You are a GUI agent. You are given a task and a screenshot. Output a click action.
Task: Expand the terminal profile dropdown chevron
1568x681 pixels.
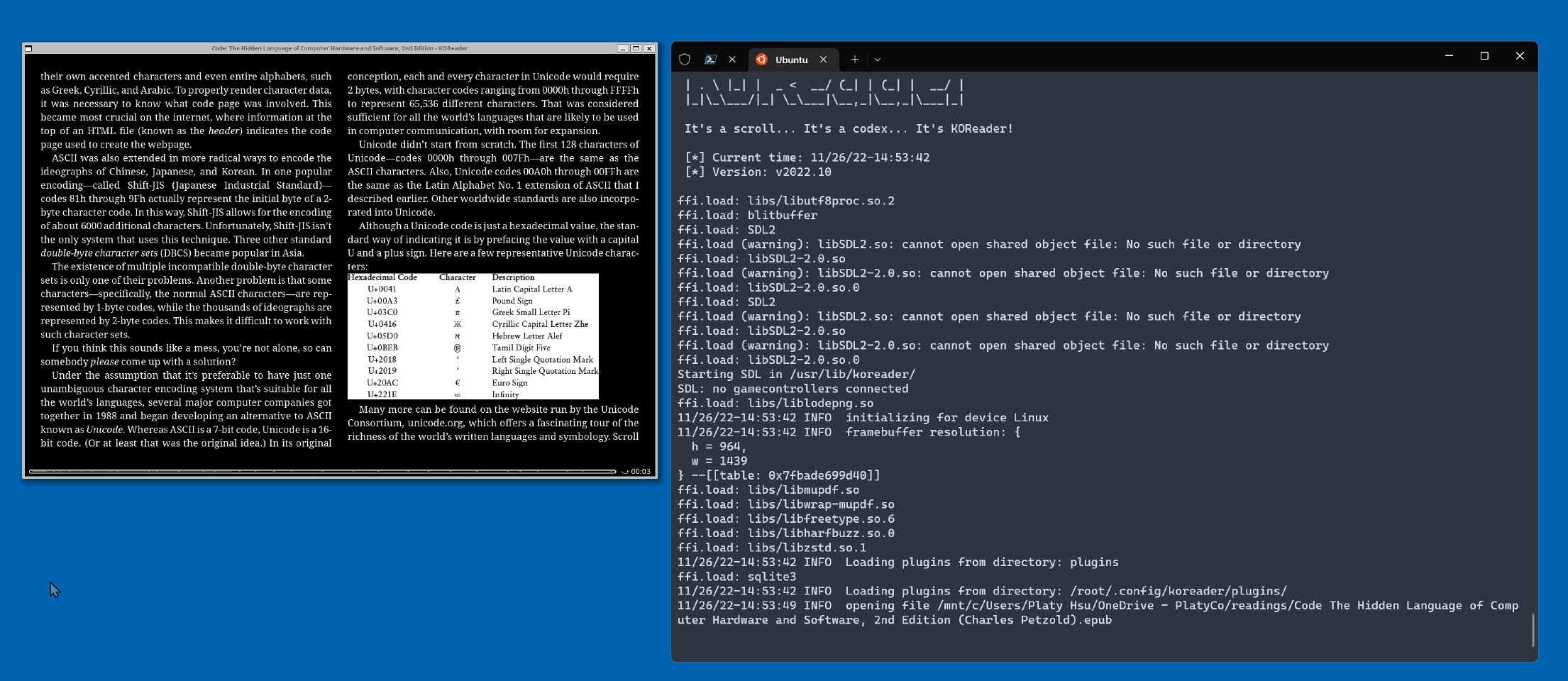pos(878,60)
